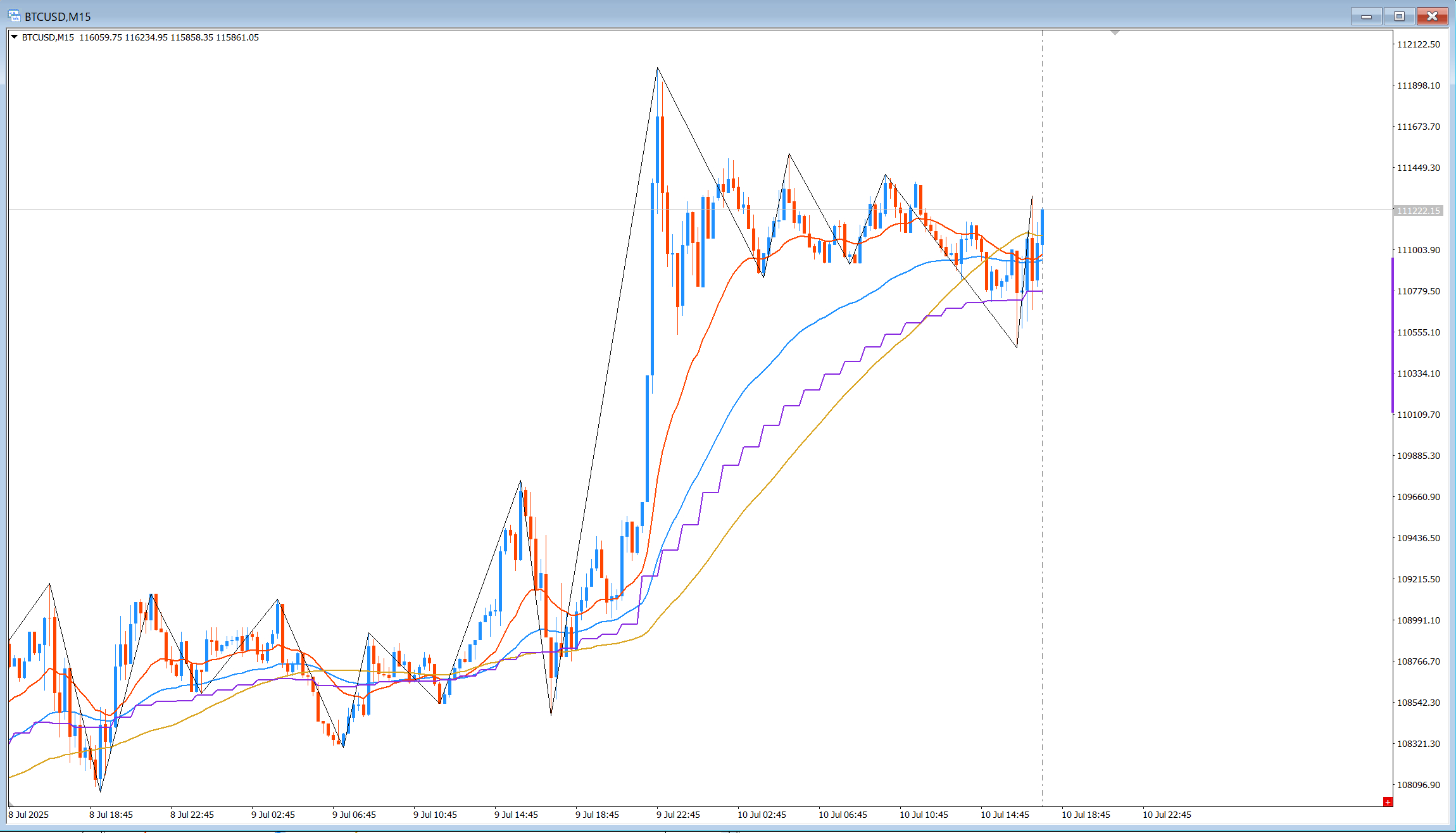Click the 109436.50 price axis label
The image size is (1456, 833).
(x=1419, y=538)
